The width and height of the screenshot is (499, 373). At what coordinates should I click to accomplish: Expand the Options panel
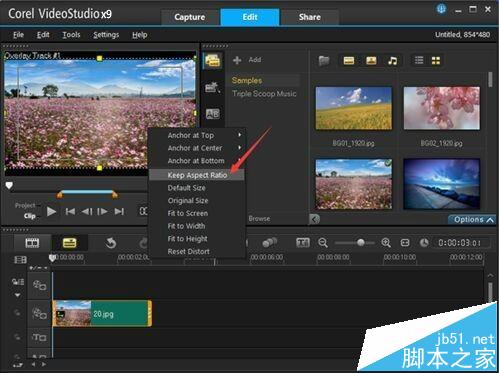click(x=473, y=220)
